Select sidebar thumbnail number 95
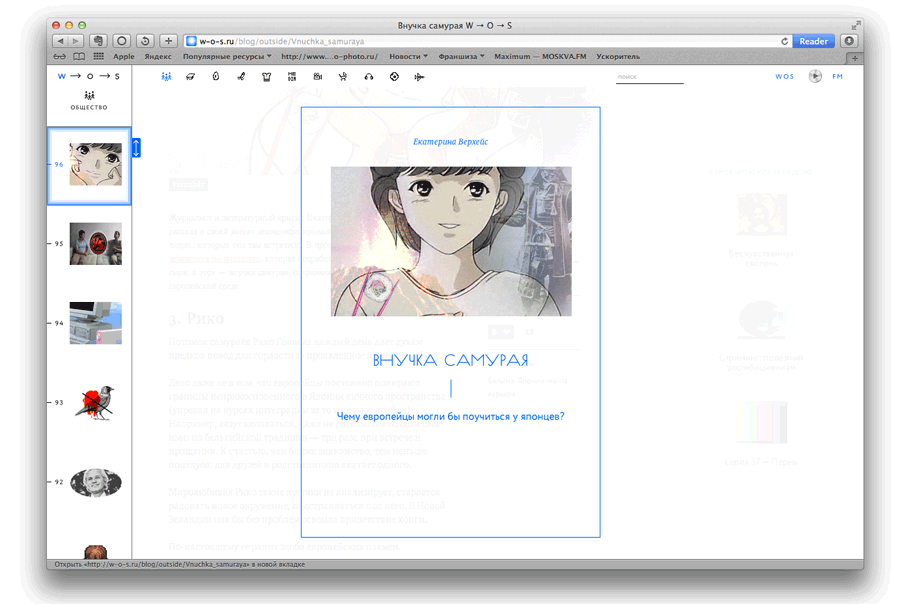 pos(95,243)
